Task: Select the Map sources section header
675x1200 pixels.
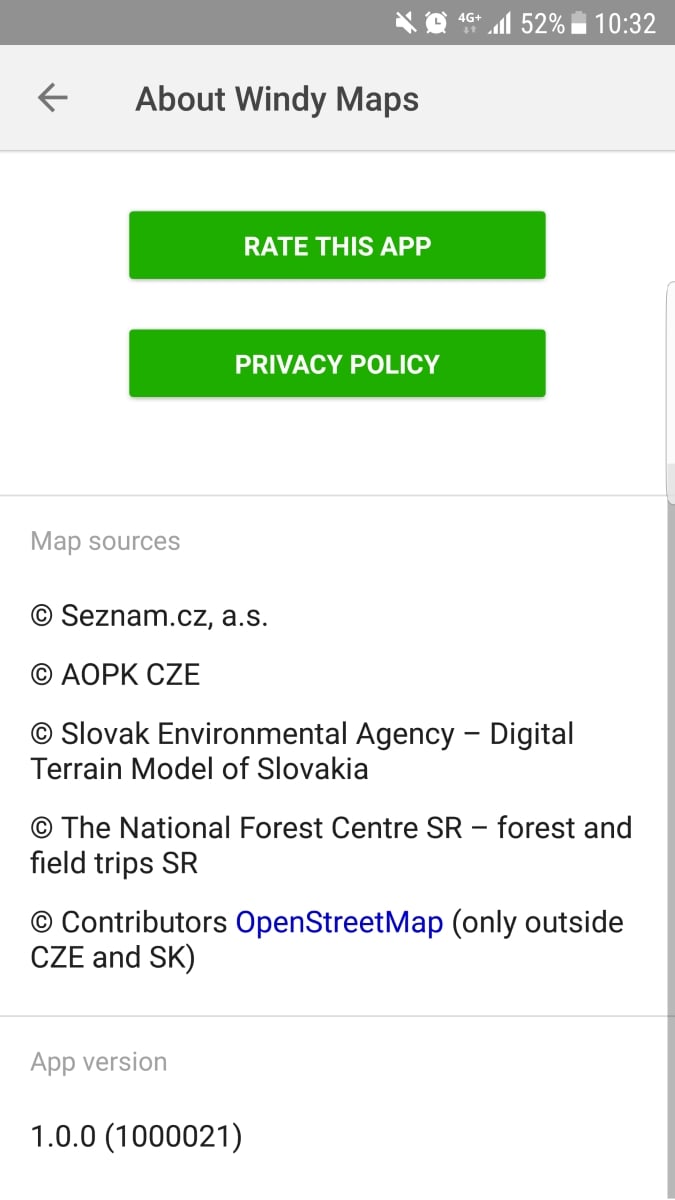Action: (x=105, y=540)
